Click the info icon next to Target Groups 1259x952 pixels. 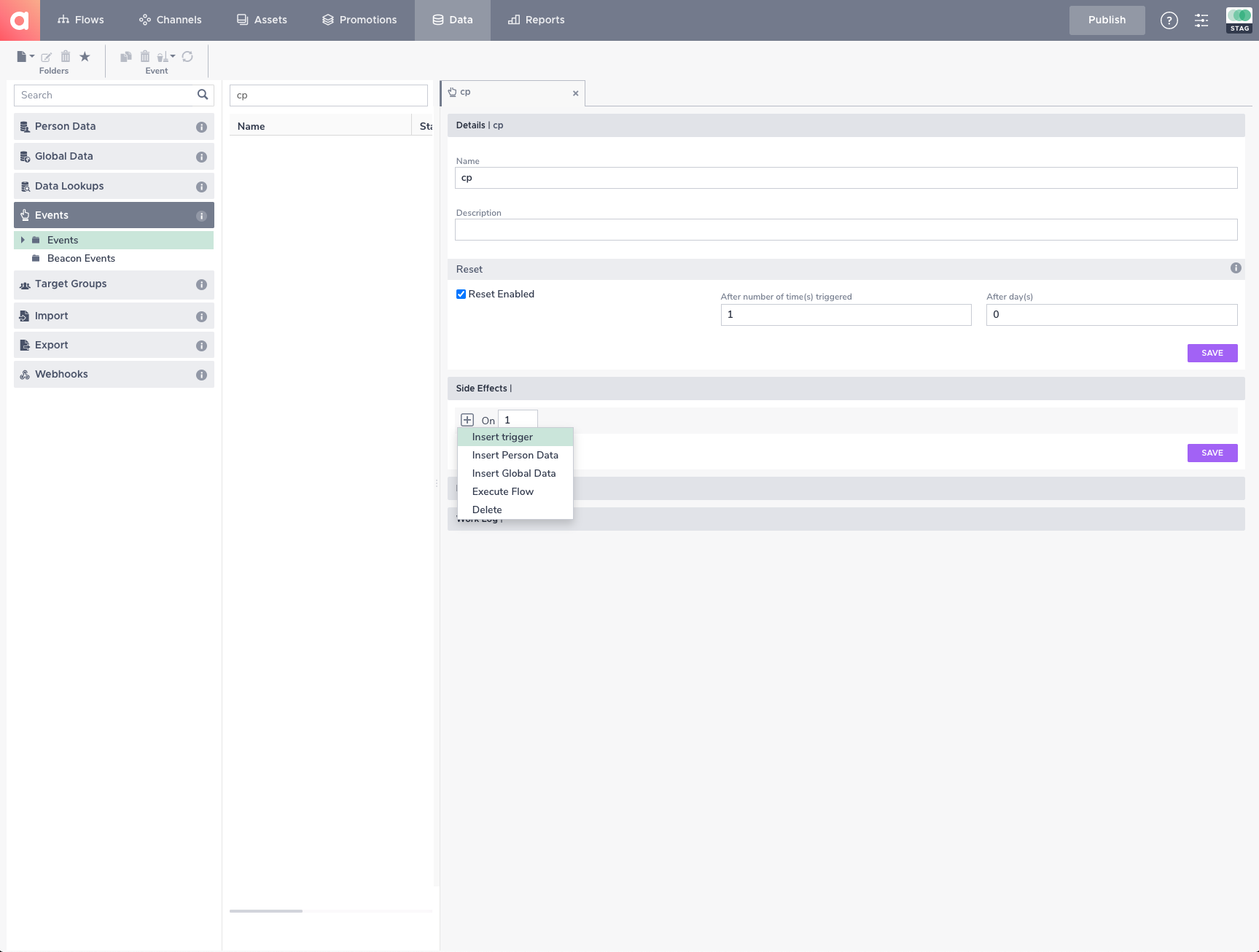201,284
